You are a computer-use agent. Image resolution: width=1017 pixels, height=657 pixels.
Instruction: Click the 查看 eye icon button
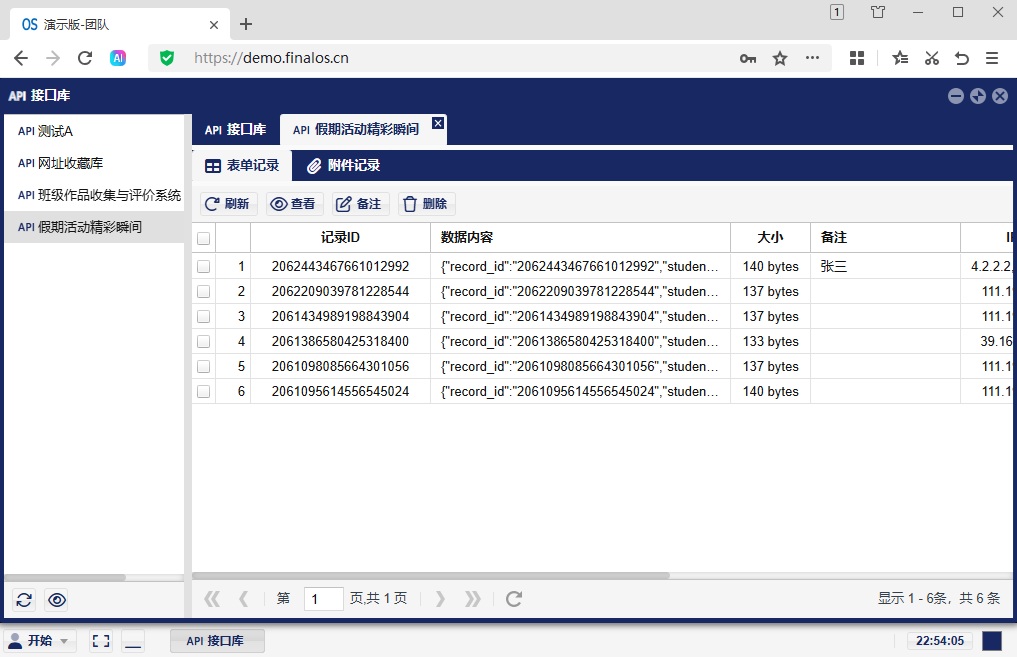(293, 204)
